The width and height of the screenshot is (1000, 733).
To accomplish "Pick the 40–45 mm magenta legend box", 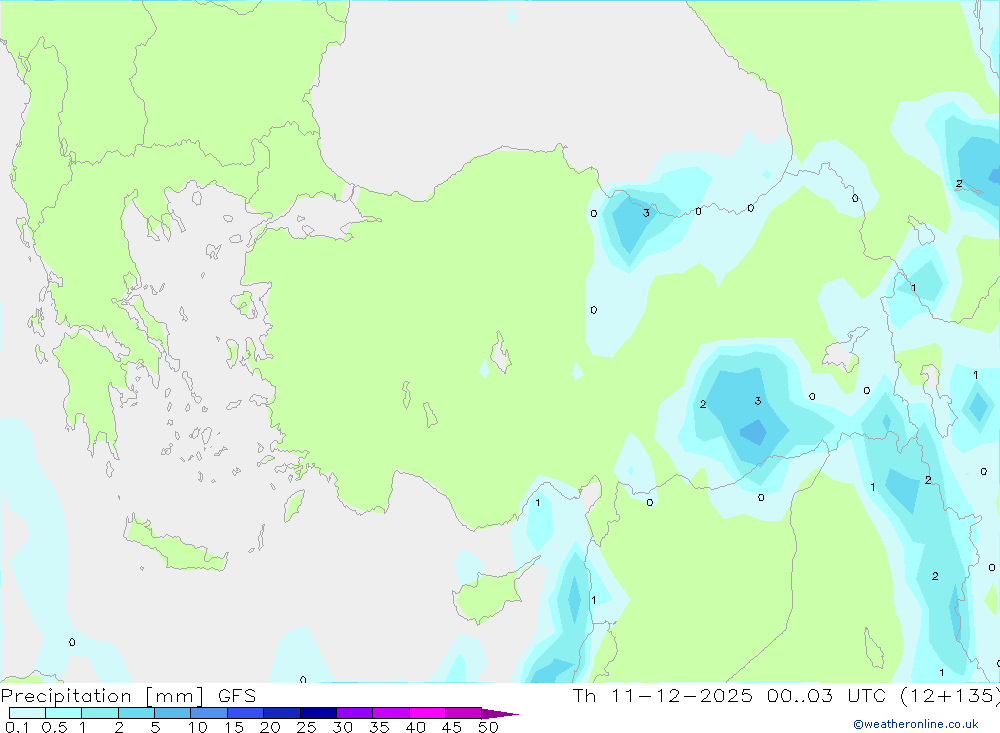I will [427, 713].
